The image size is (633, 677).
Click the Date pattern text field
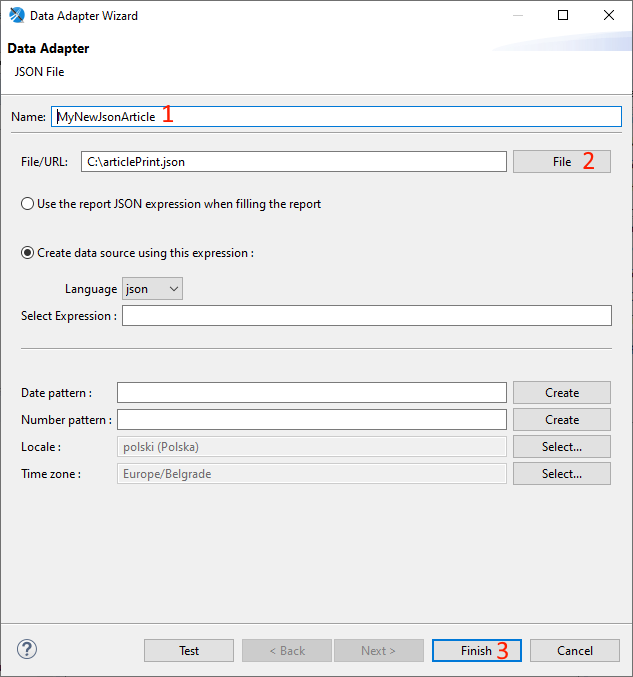pyautogui.click(x=311, y=393)
